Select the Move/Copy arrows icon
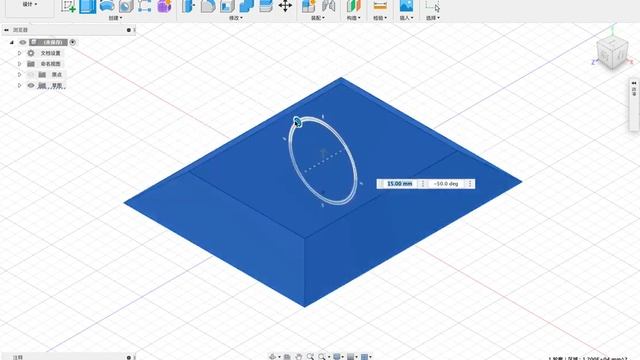The width and height of the screenshot is (640, 360). tap(285, 6)
